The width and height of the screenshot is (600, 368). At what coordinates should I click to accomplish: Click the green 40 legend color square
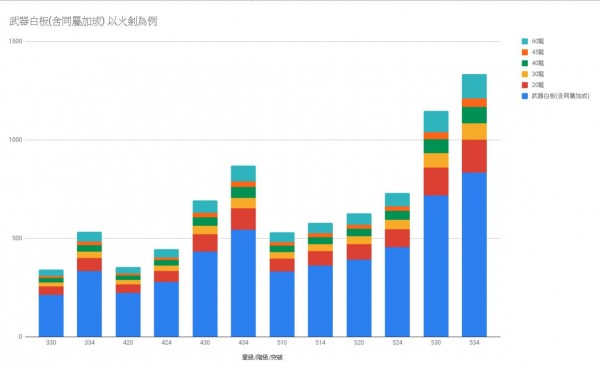[525, 63]
